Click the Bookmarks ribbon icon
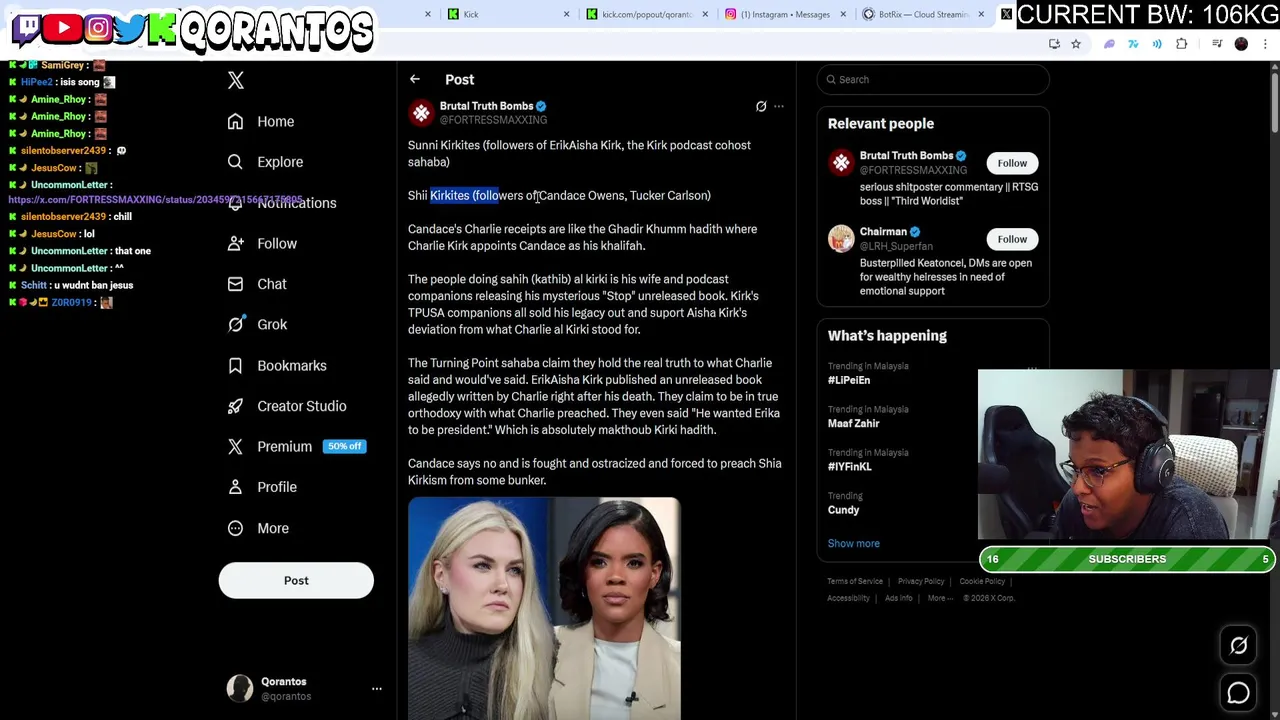This screenshot has width=1280, height=720. click(235, 365)
